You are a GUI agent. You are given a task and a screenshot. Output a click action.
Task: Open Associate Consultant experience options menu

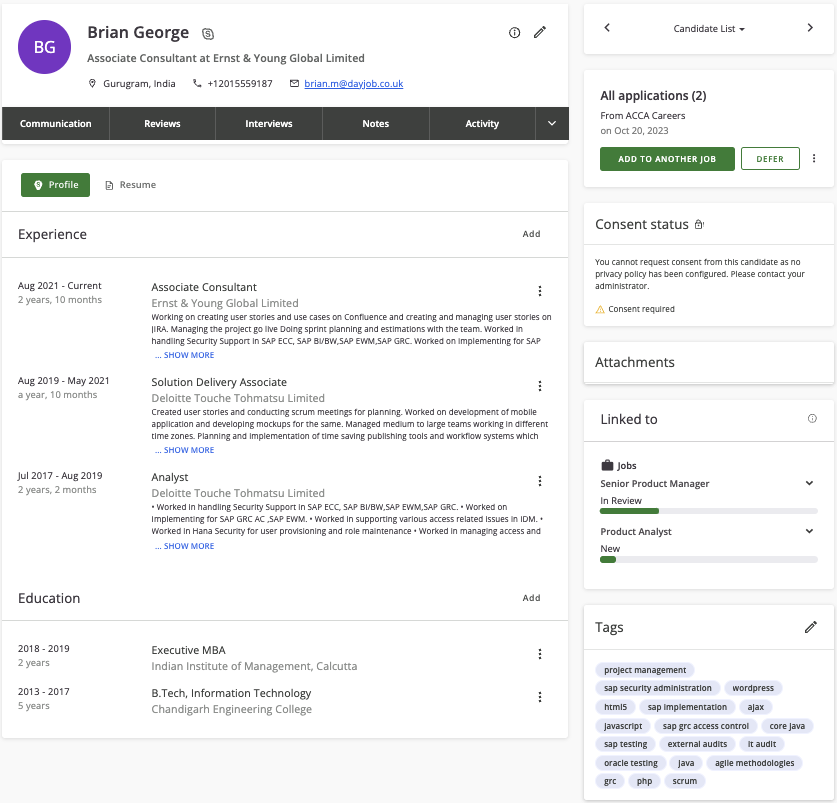[x=540, y=291]
